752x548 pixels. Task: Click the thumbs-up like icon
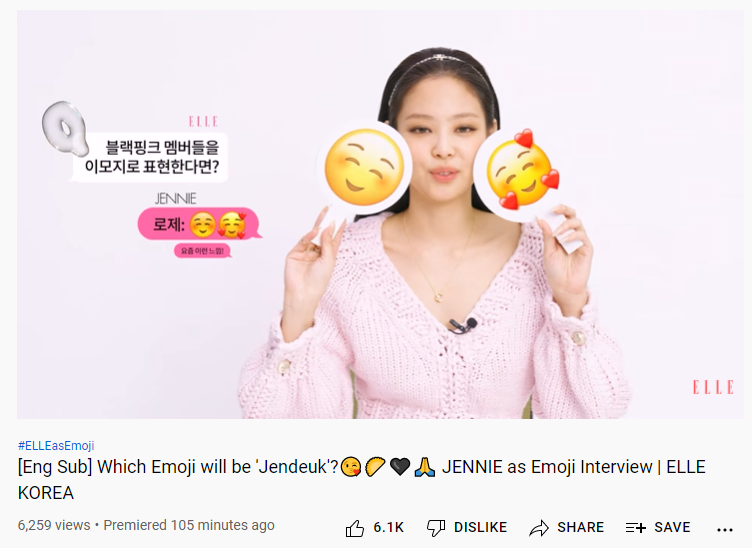pyautogui.click(x=354, y=528)
